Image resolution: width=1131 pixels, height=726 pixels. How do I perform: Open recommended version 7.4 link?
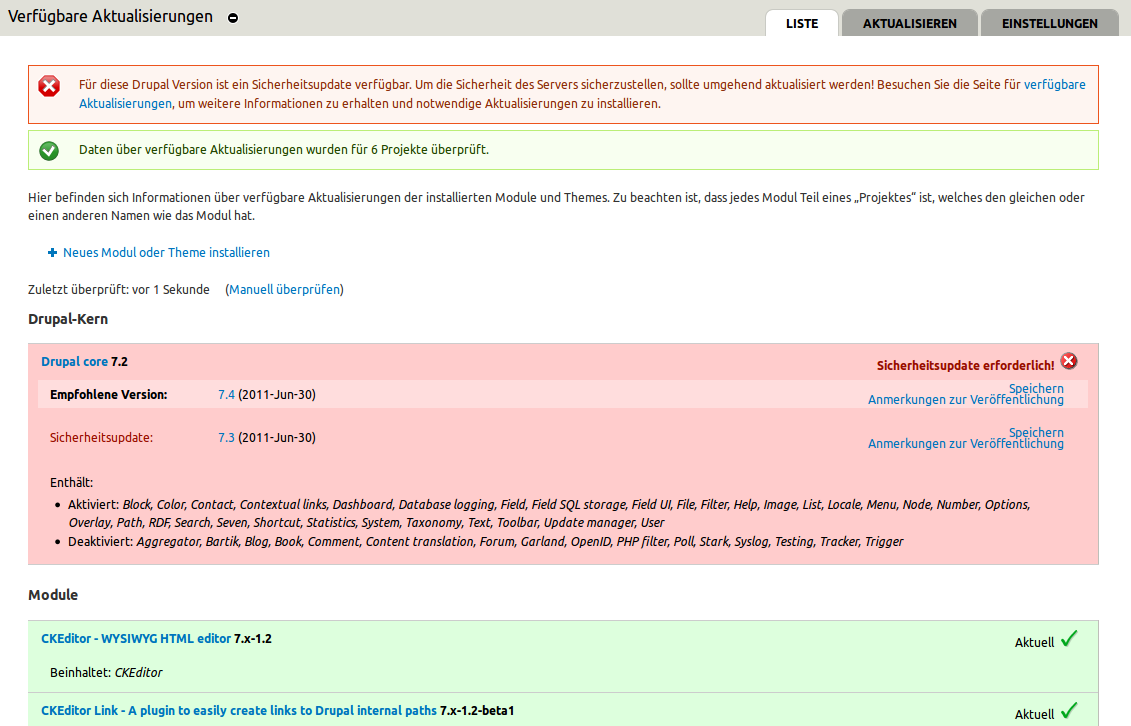point(226,395)
